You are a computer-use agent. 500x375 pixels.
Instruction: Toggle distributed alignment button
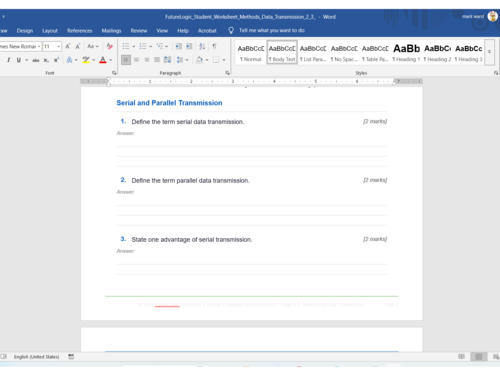click(167, 60)
